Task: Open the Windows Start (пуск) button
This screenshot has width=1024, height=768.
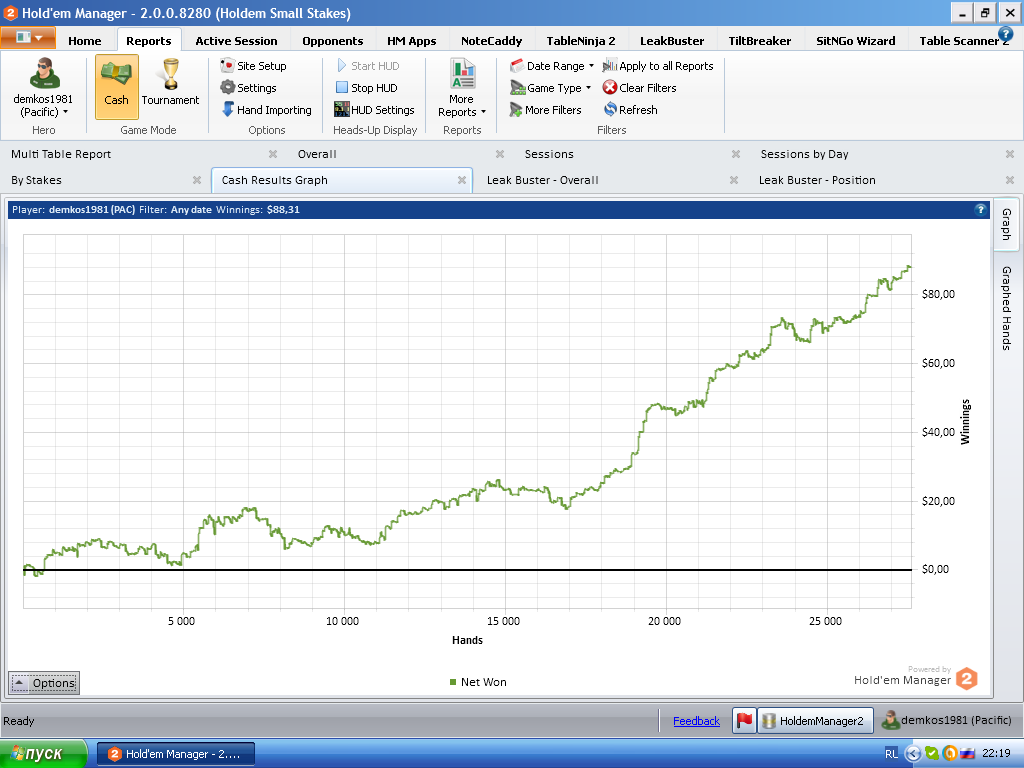Action: click(x=43, y=754)
